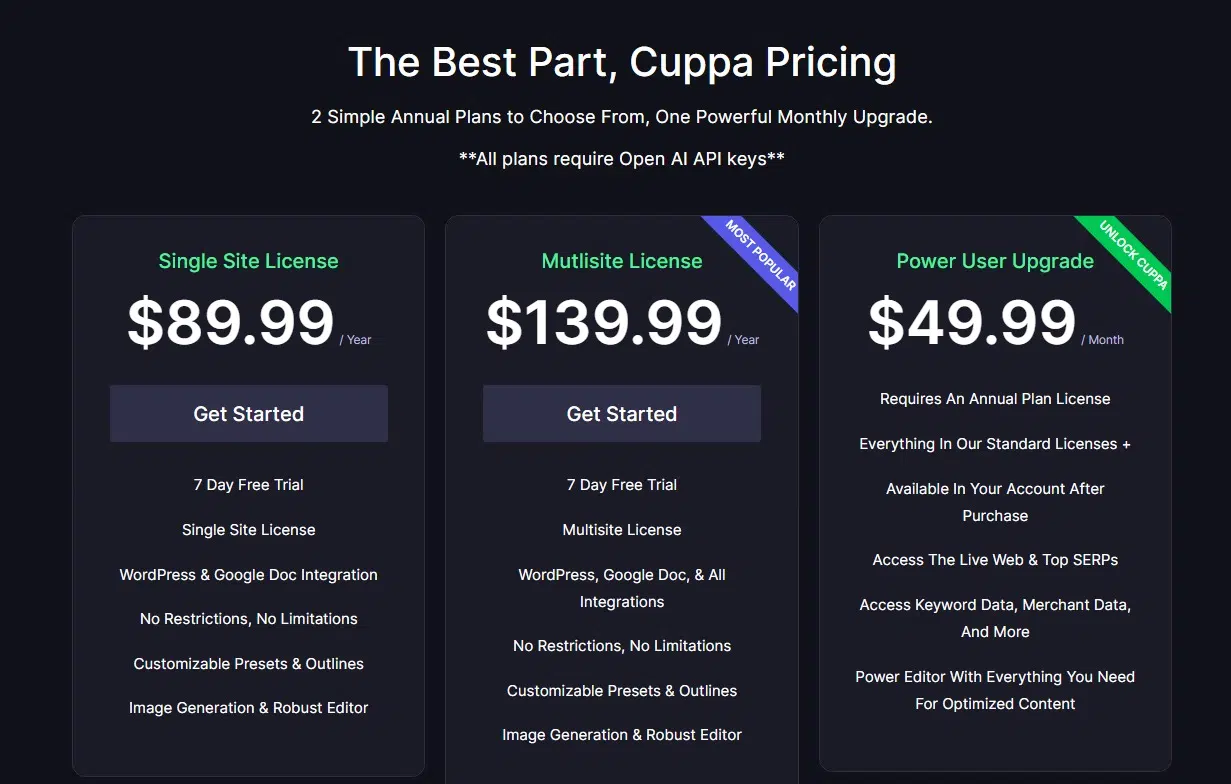Select the Power User Upgrade heading
The image size is (1231, 784).
994,261
